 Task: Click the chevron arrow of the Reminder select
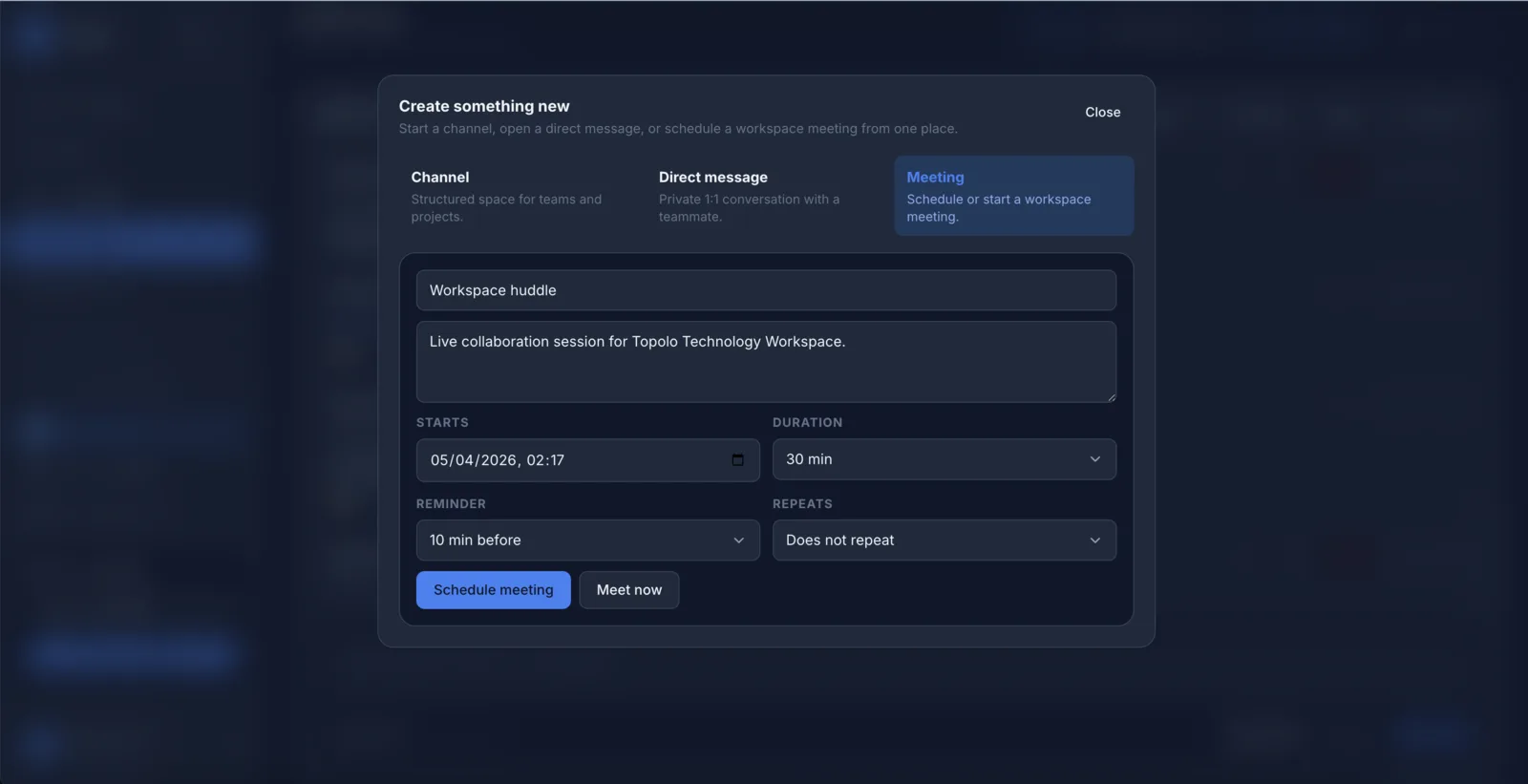pos(738,540)
